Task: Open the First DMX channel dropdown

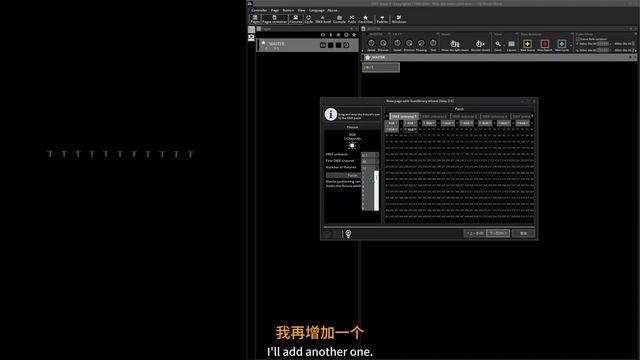Action: pos(370,161)
